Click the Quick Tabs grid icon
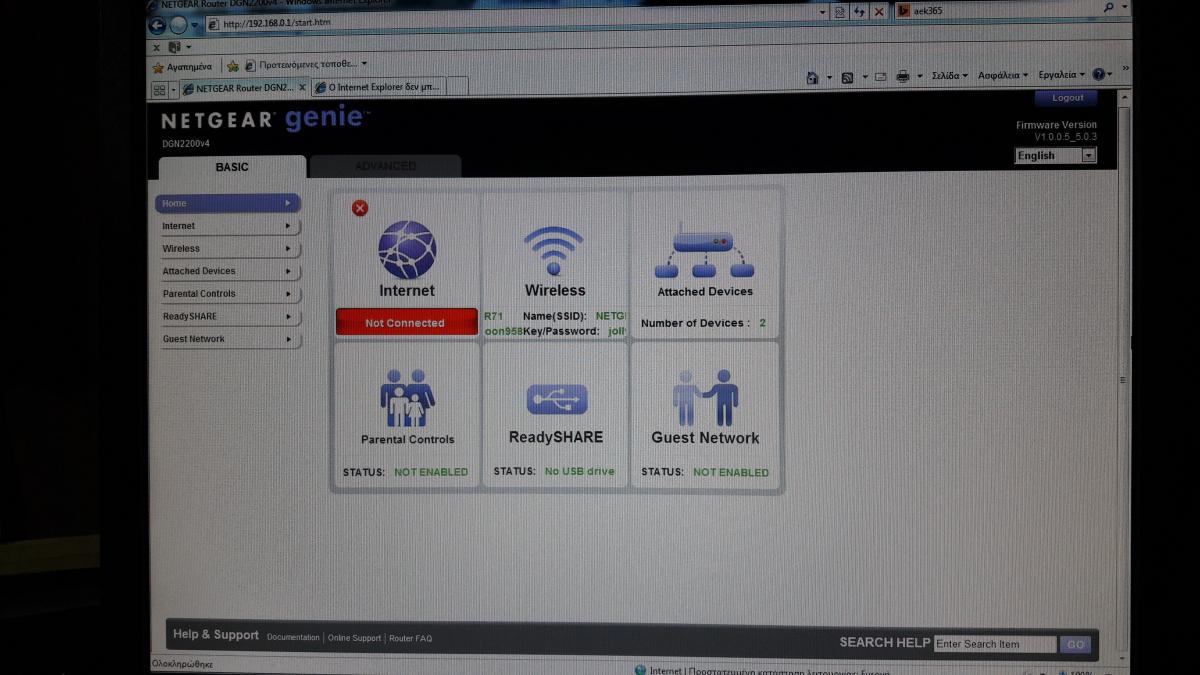 tap(159, 89)
